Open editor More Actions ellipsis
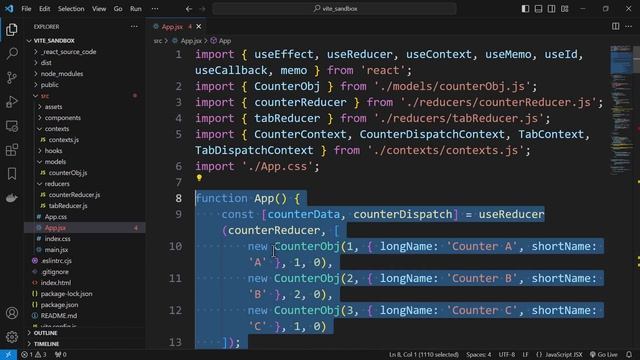This screenshot has height=360, width=640. click(x=628, y=27)
